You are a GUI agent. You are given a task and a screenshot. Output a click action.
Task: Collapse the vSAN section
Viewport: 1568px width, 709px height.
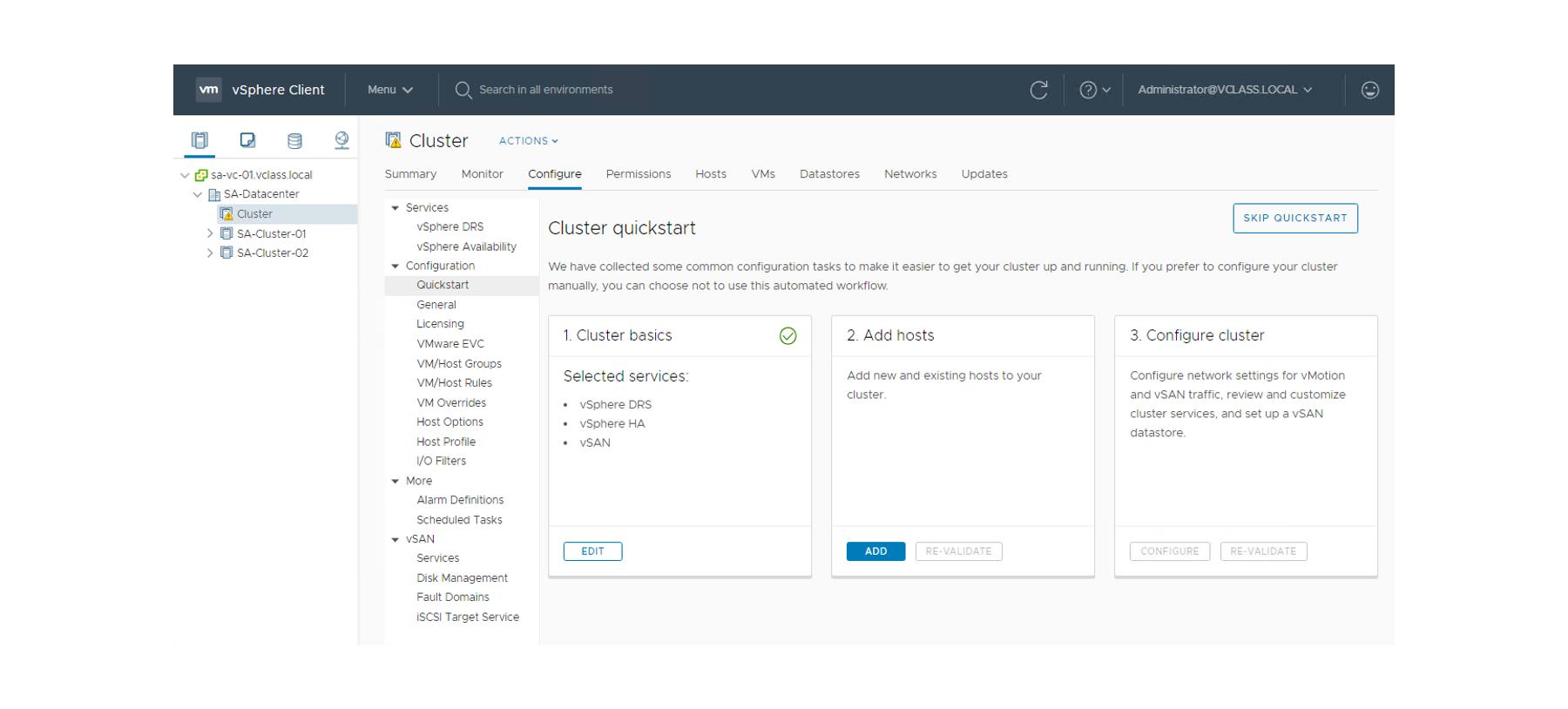pyautogui.click(x=395, y=540)
